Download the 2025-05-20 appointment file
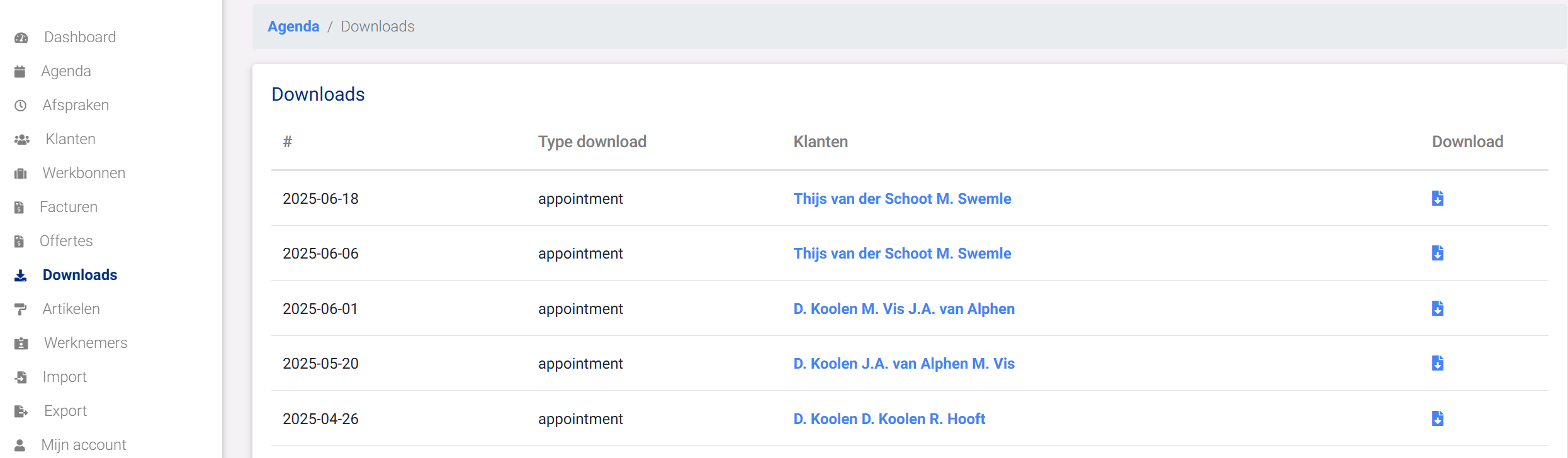The height and width of the screenshot is (458, 1568). (1438, 363)
